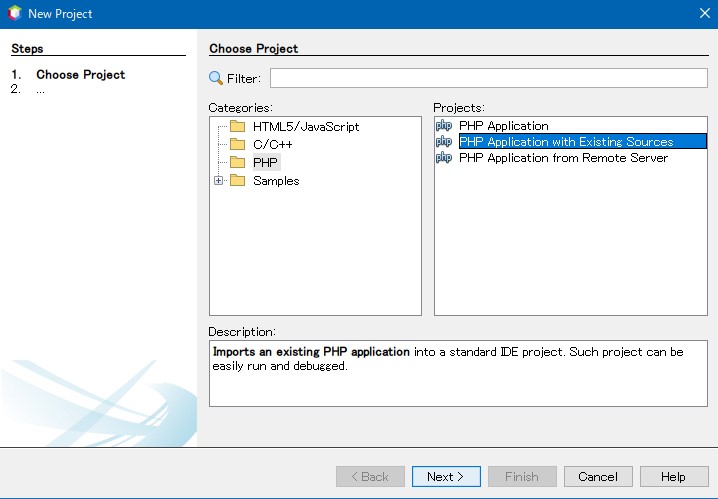Click the Description text area
Screen dimensions: 718x499
pos(458,373)
